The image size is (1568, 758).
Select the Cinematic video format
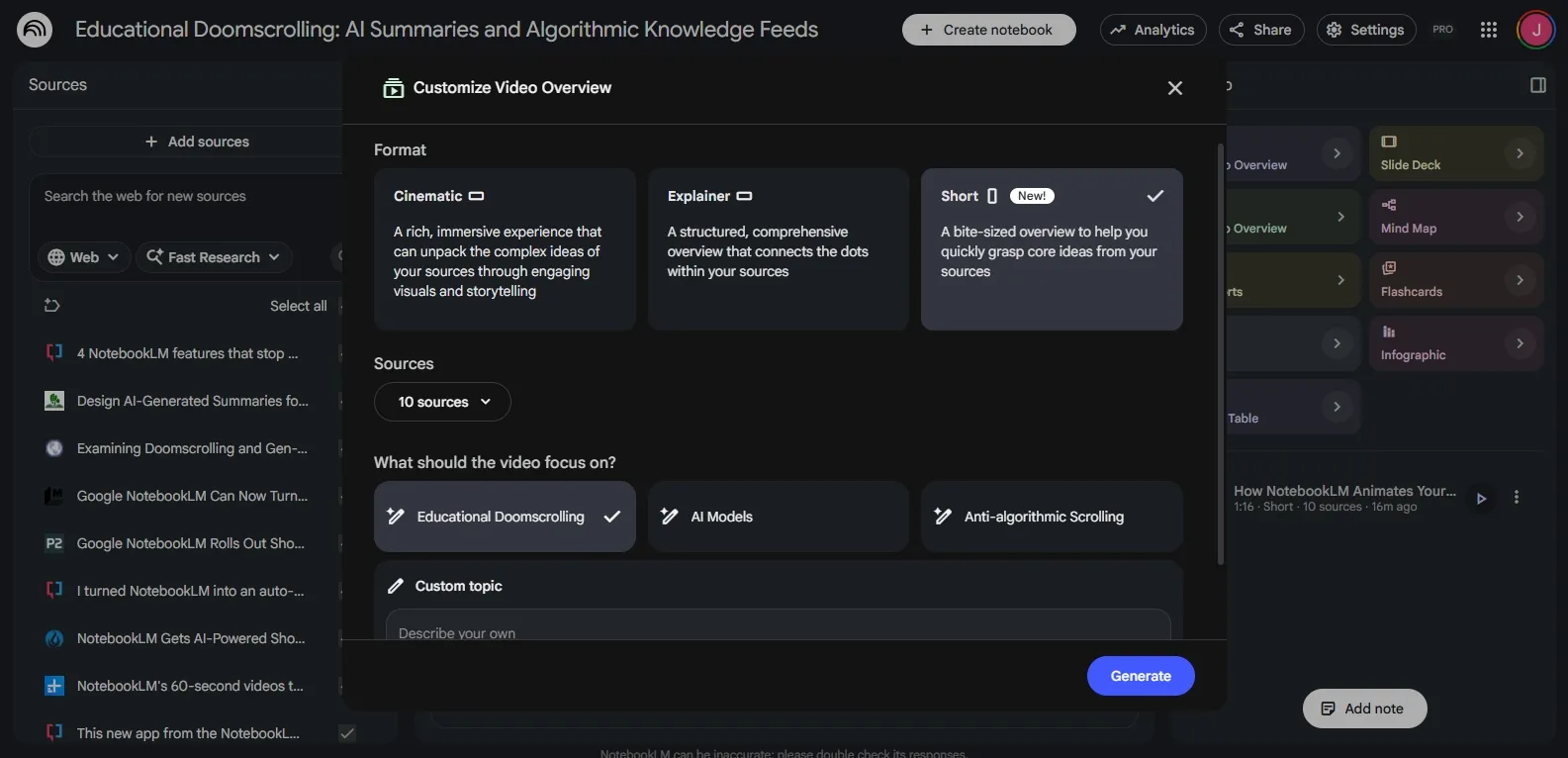coord(505,249)
